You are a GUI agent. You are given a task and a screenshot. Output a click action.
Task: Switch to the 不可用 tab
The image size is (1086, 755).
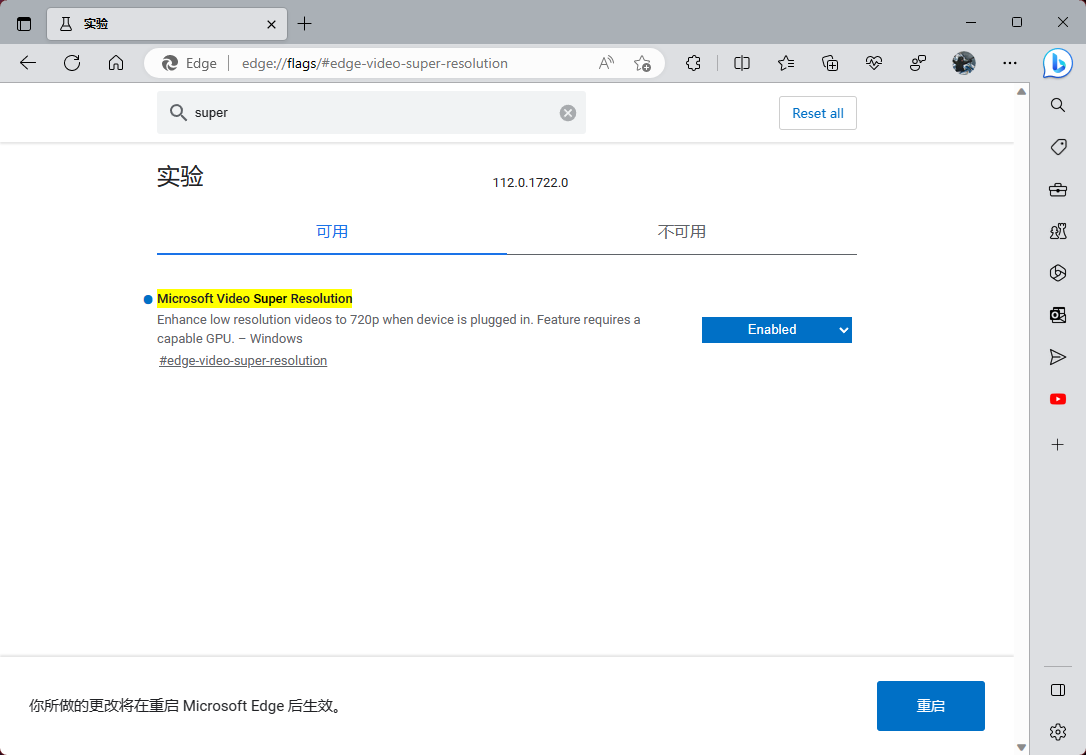click(x=681, y=232)
